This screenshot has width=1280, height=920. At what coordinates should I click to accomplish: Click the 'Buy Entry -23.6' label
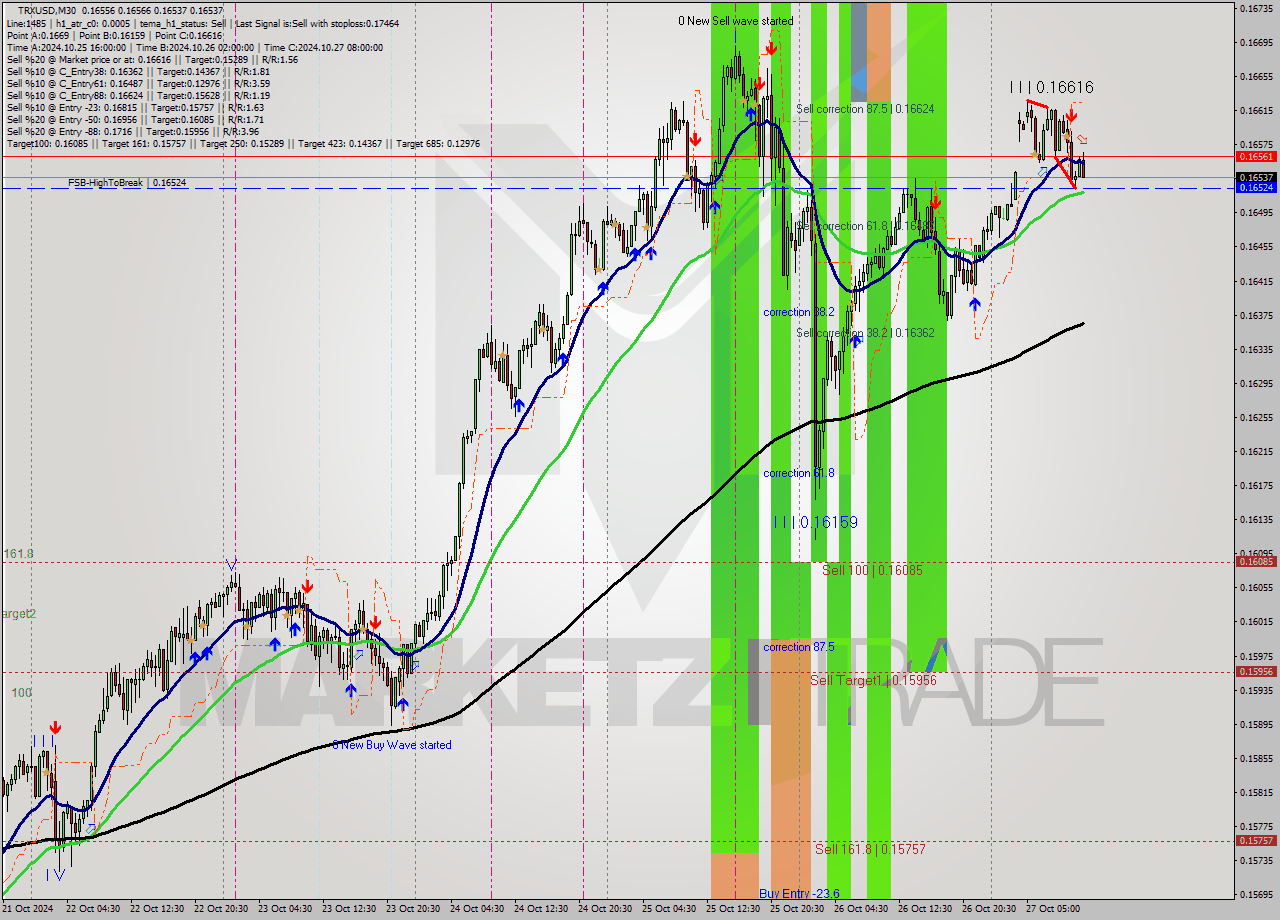click(x=799, y=893)
